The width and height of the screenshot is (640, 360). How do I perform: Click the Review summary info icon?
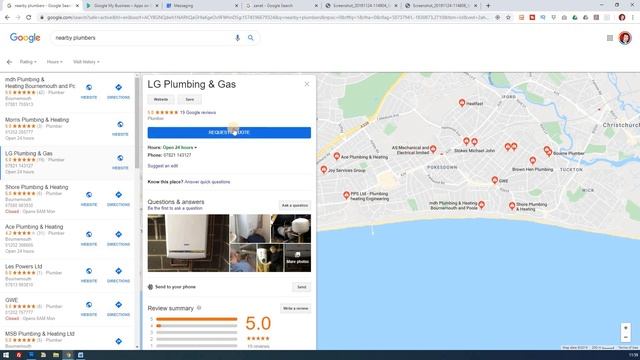(x=199, y=308)
